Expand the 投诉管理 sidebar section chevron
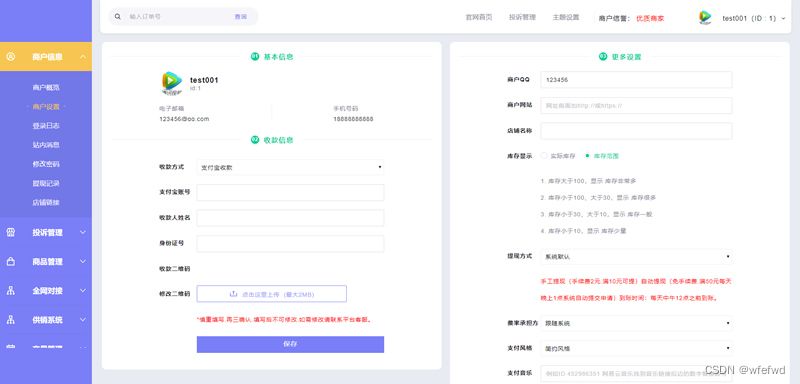This screenshot has width=800, height=384. click(83, 232)
